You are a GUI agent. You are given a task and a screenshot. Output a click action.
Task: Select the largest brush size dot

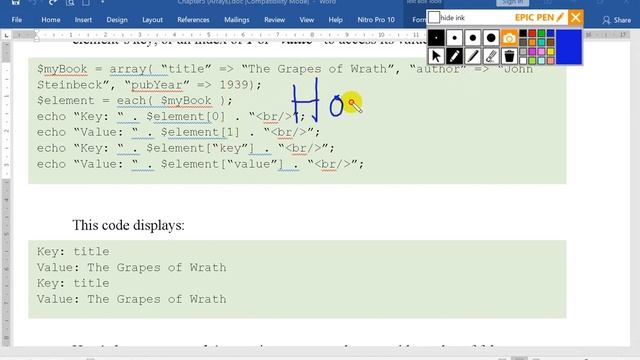pos(491,38)
